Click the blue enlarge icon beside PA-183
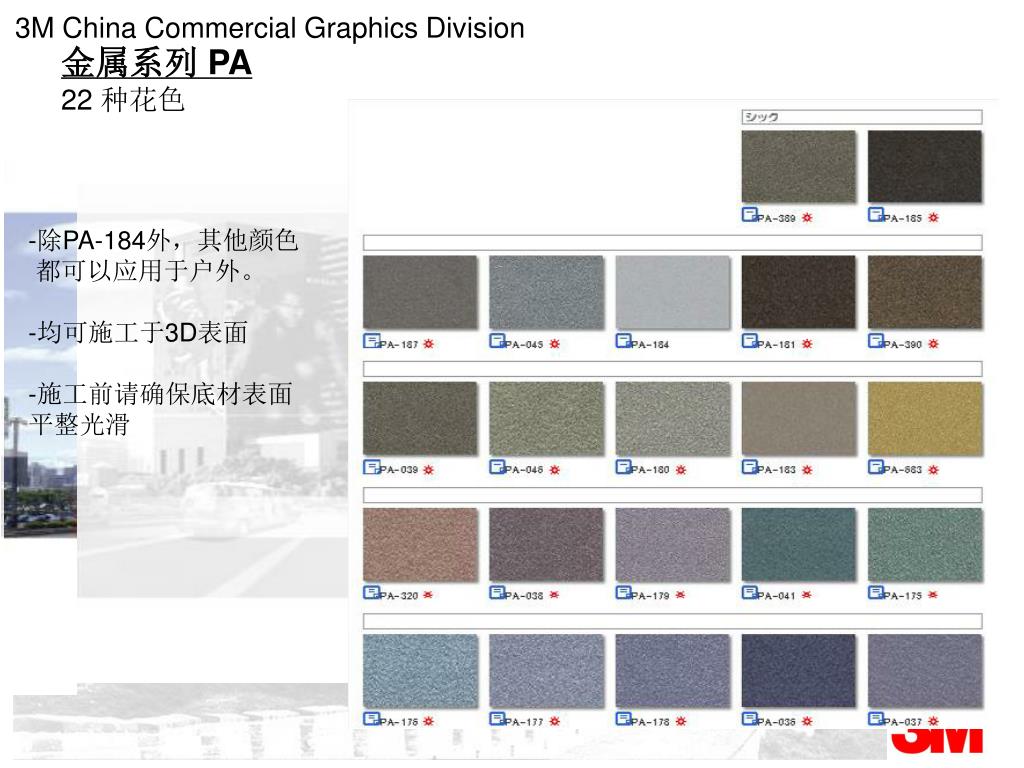This screenshot has height=768, width=1024. click(x=750, y=466)
